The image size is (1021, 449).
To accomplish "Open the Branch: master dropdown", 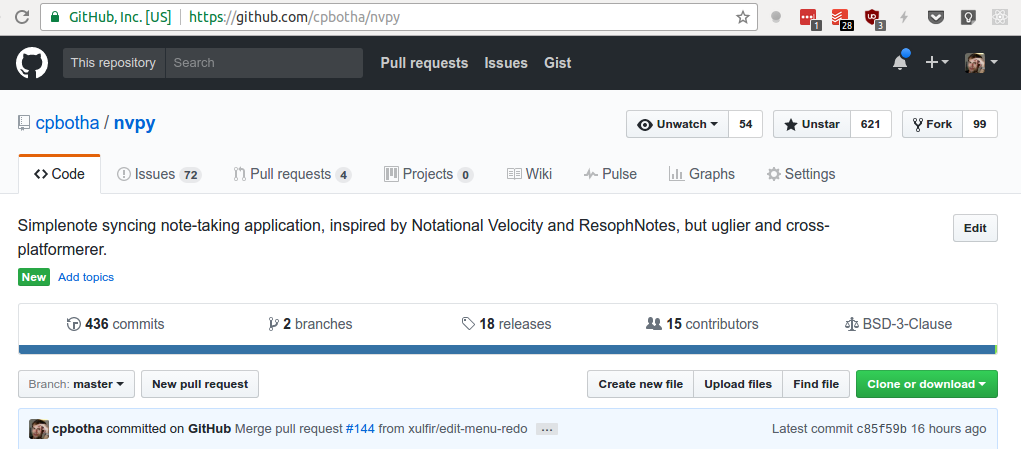I will click(x=76, y=384).
